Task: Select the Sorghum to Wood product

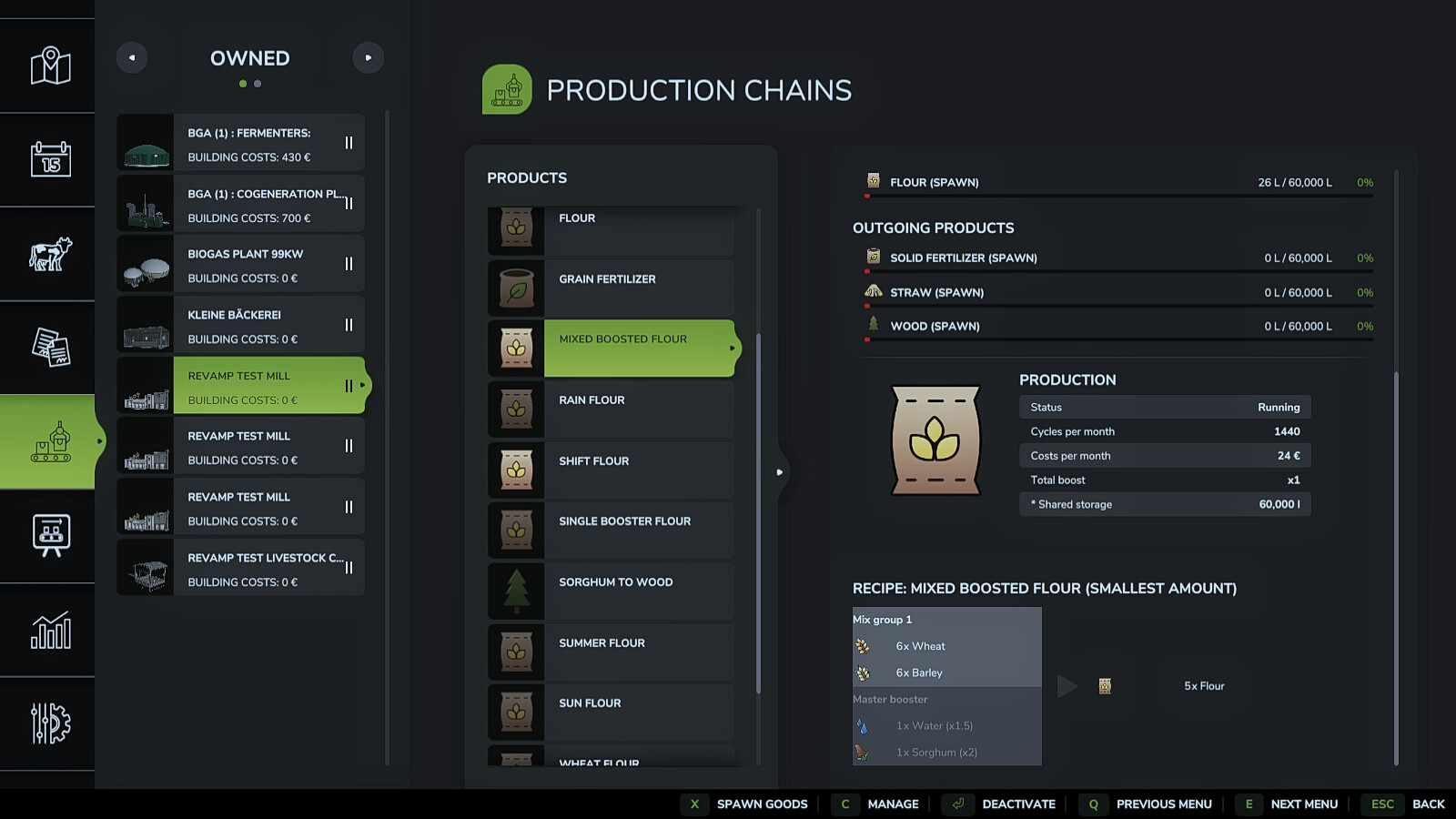Action: coord(612,591)
